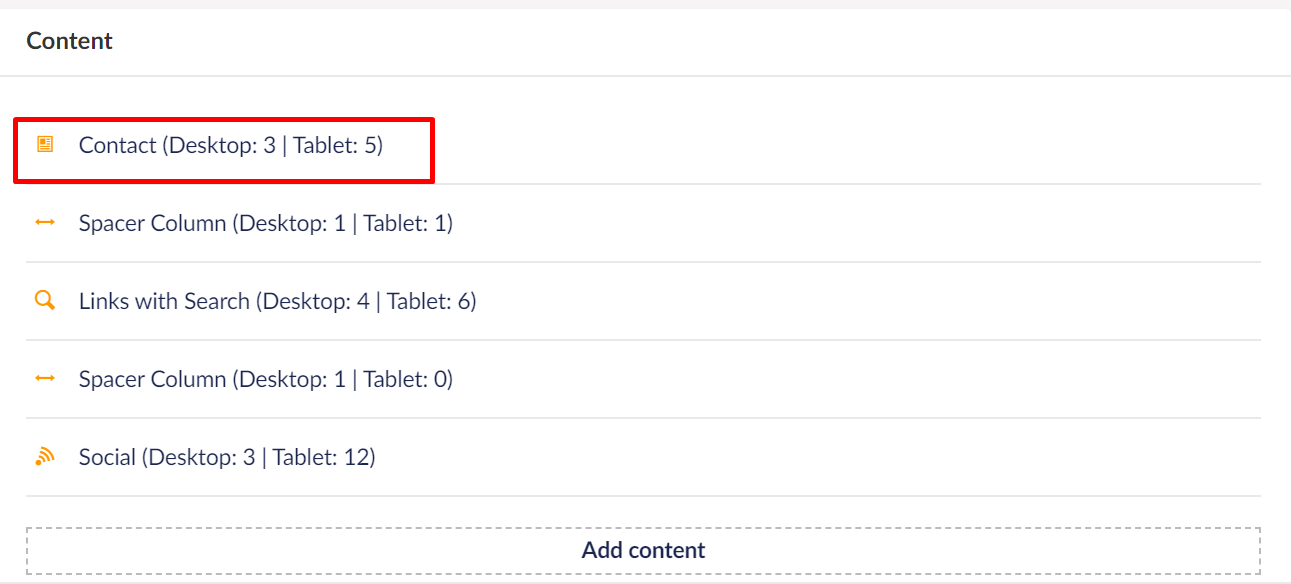Click Tablet: 1 in the first Spacer row
The image size is (1291, 584).
pos(405,223)
